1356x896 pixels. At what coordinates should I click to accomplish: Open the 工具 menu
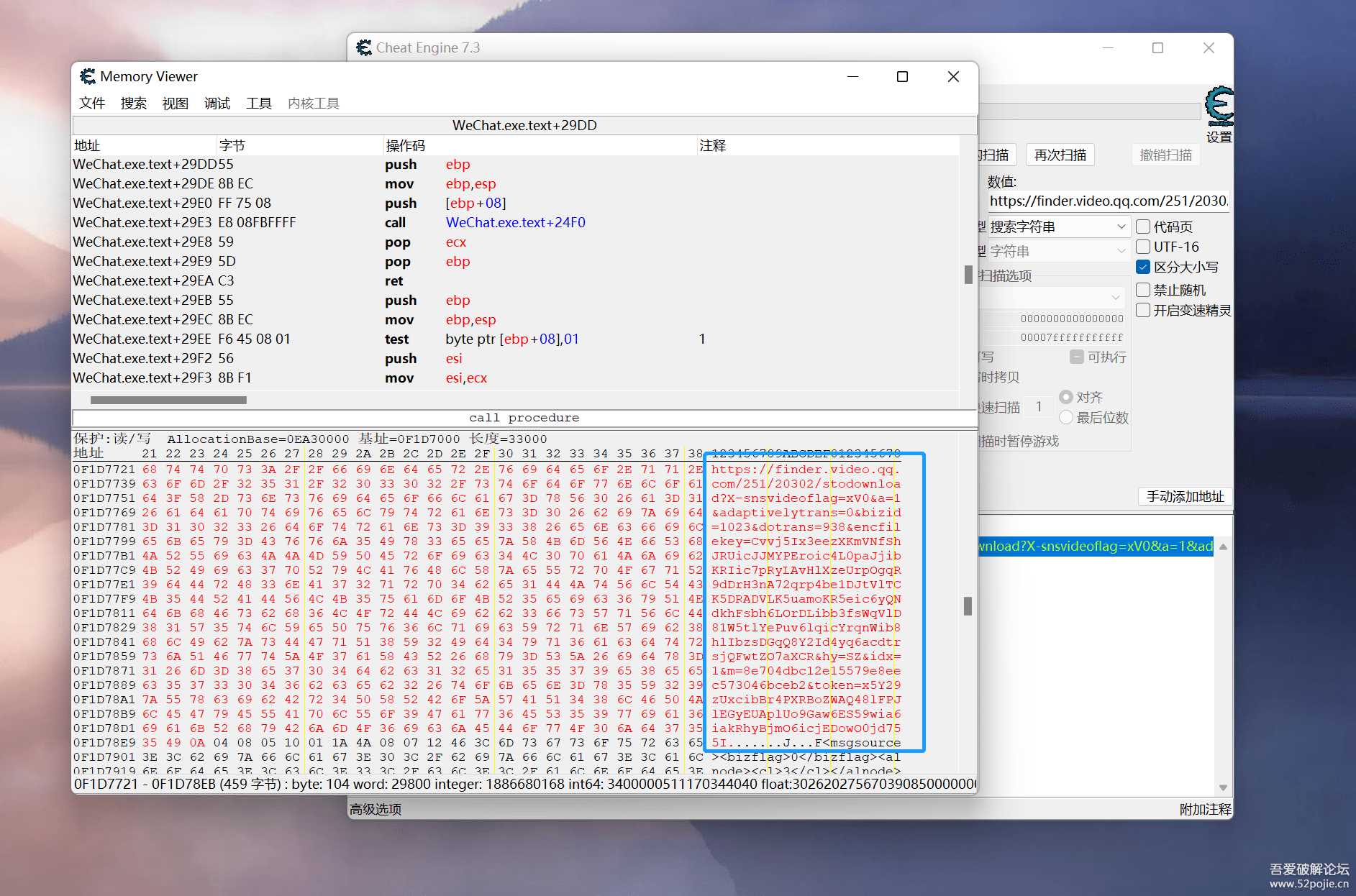(x=258, y=104)
